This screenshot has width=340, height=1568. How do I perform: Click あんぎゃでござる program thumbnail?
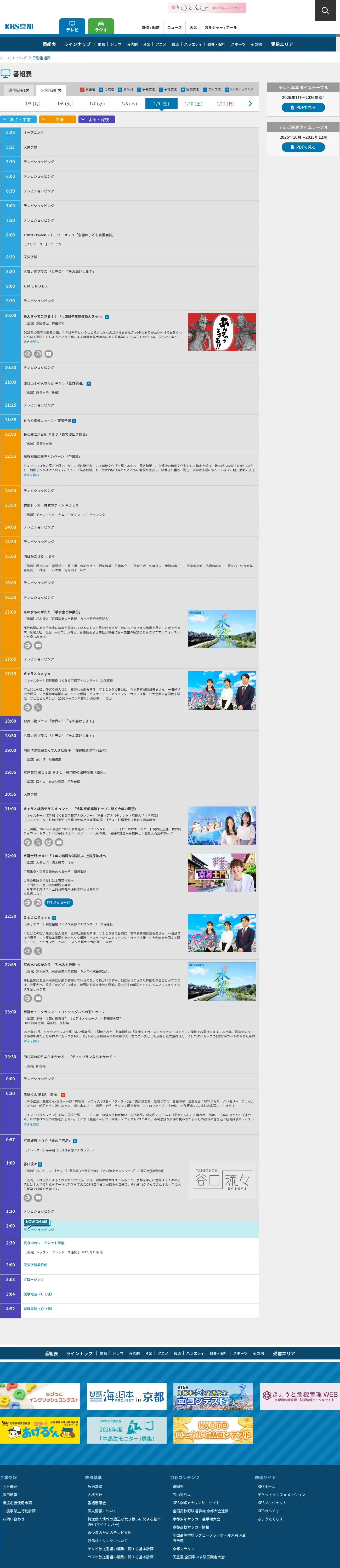(x=222, y=332)
